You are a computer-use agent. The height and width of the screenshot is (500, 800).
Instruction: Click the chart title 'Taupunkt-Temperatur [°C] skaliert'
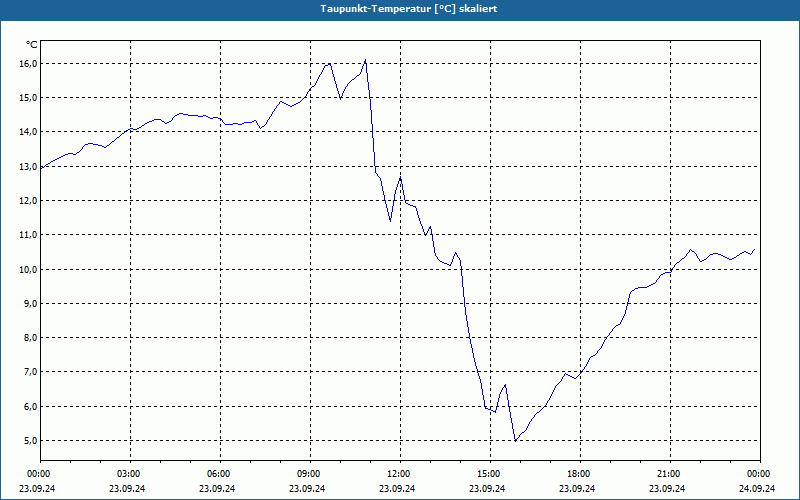pos(409,9)
